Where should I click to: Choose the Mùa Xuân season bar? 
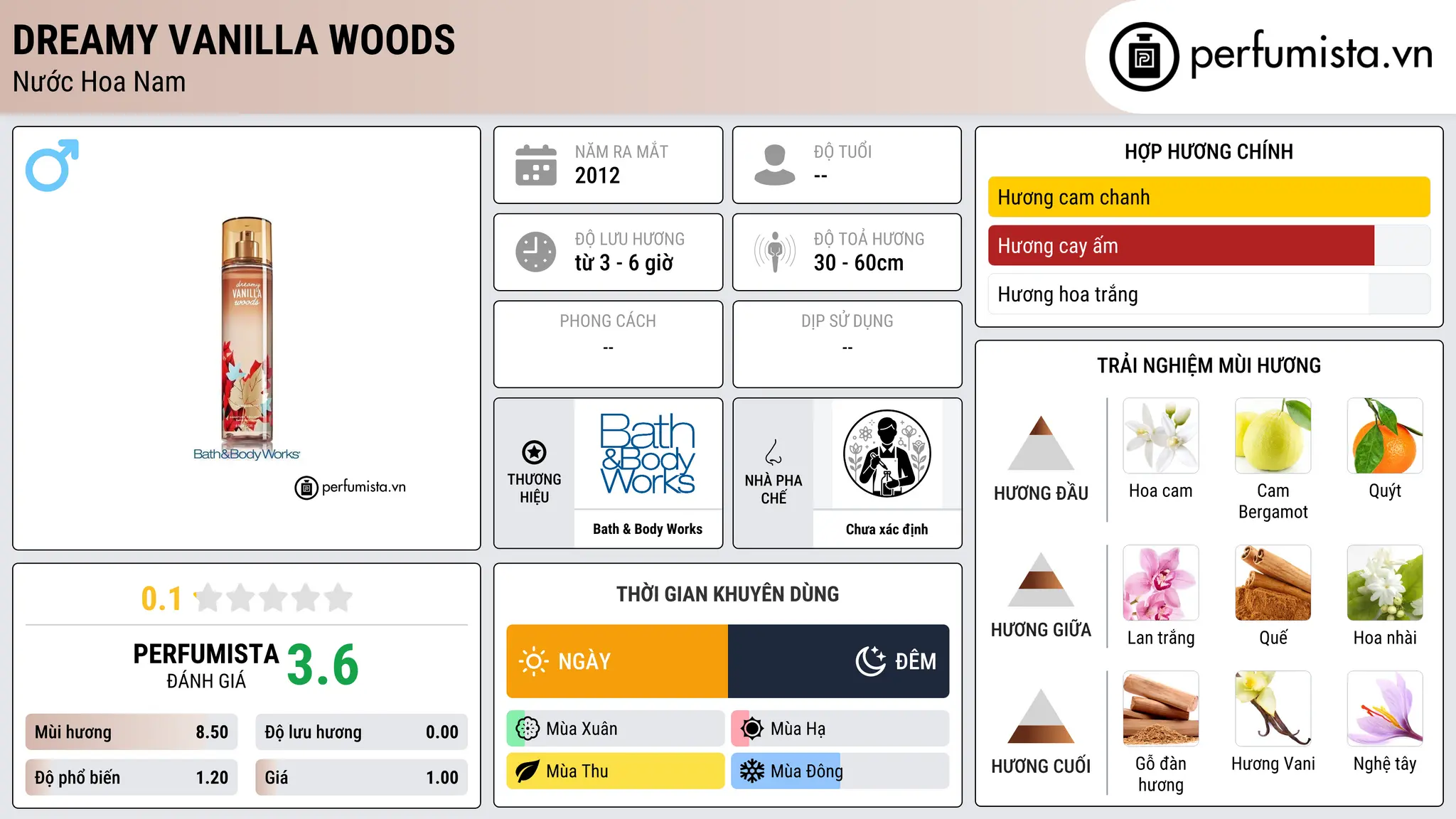616,729
